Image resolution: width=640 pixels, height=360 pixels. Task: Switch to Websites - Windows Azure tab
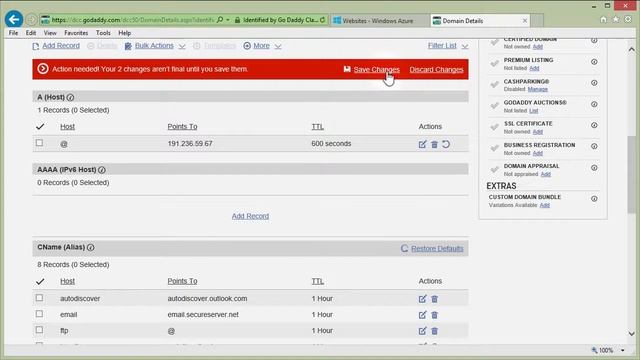pyautogui.click(x=378, y=20)
